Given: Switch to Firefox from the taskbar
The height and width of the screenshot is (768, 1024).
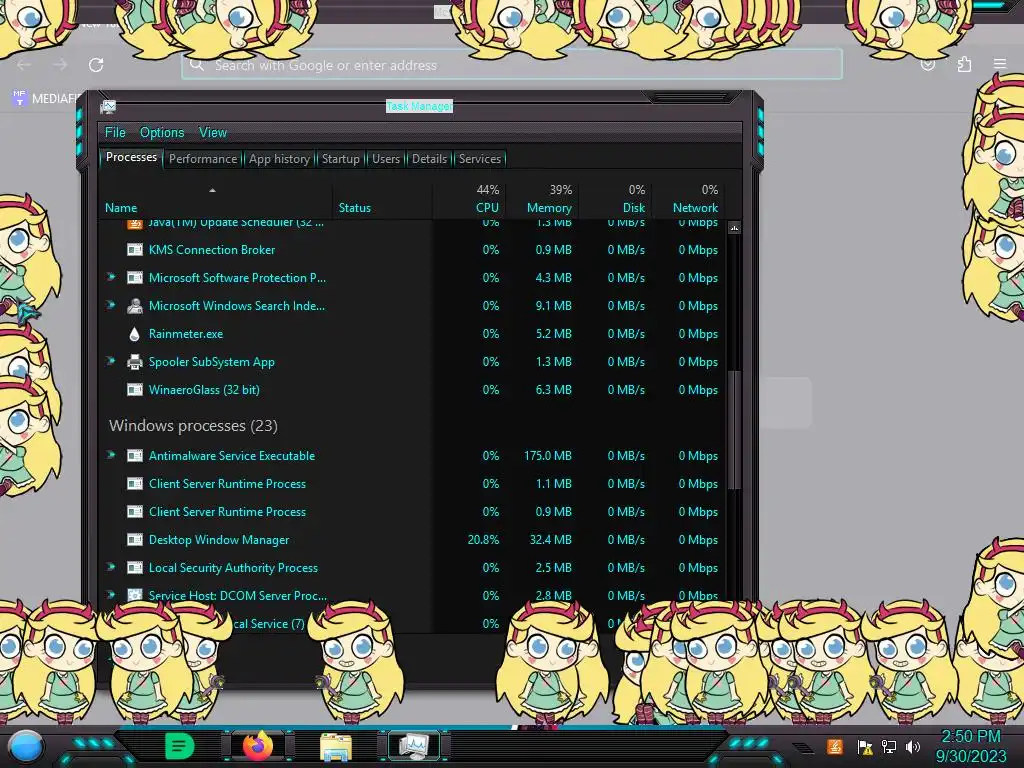Looking at the screenshot, I should (258, 745).
